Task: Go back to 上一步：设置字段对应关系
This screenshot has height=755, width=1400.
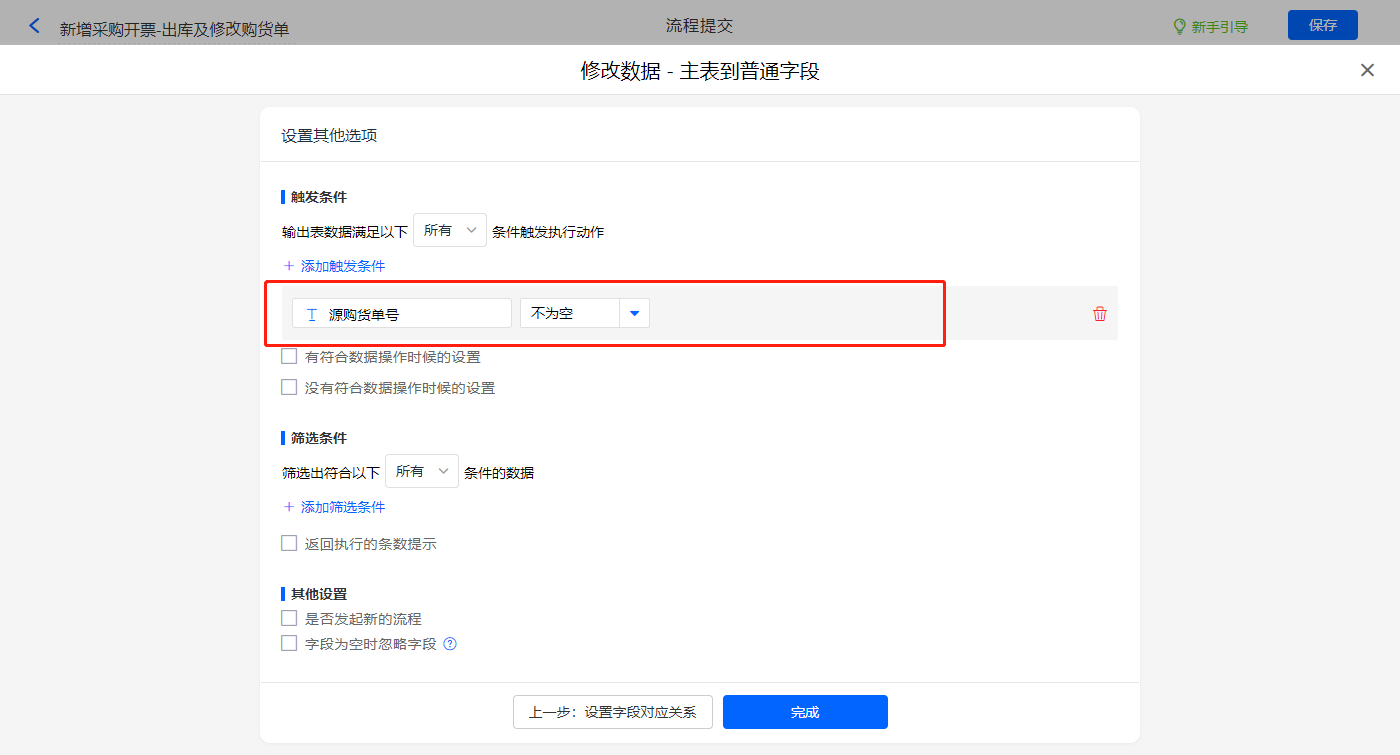Action: (x=612, y=712)
